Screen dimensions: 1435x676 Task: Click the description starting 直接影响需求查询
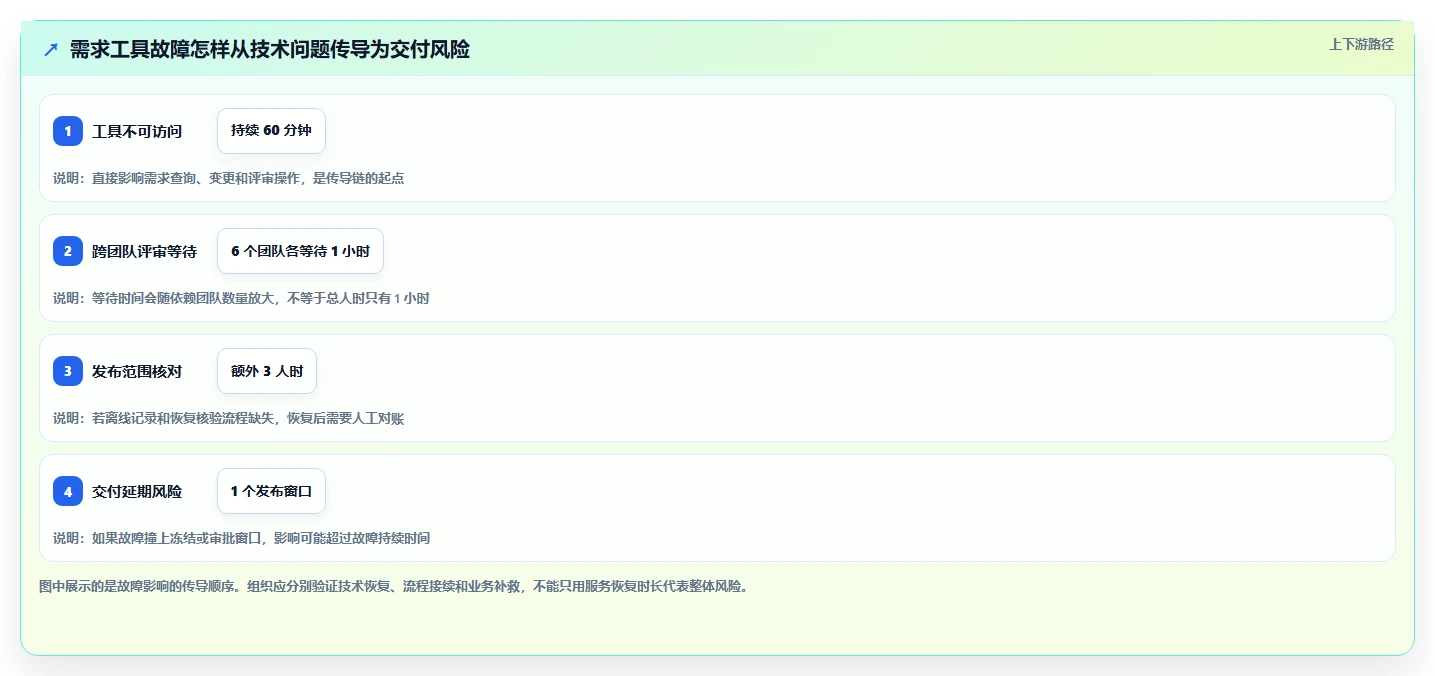click(228, 178)
